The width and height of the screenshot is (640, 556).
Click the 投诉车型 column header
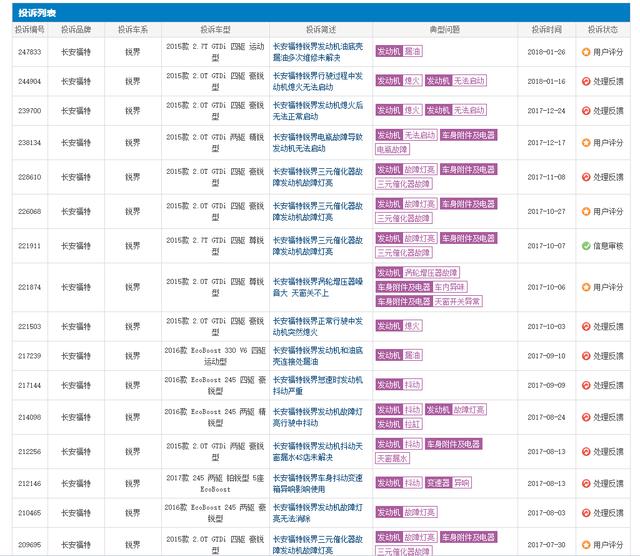pyautogui.click(x=215, y=29)
